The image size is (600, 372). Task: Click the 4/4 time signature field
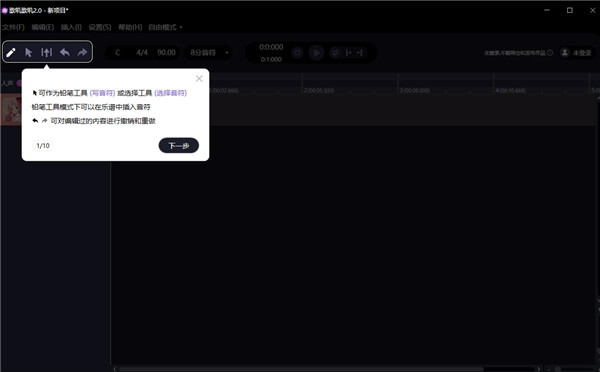click(142, 52)
